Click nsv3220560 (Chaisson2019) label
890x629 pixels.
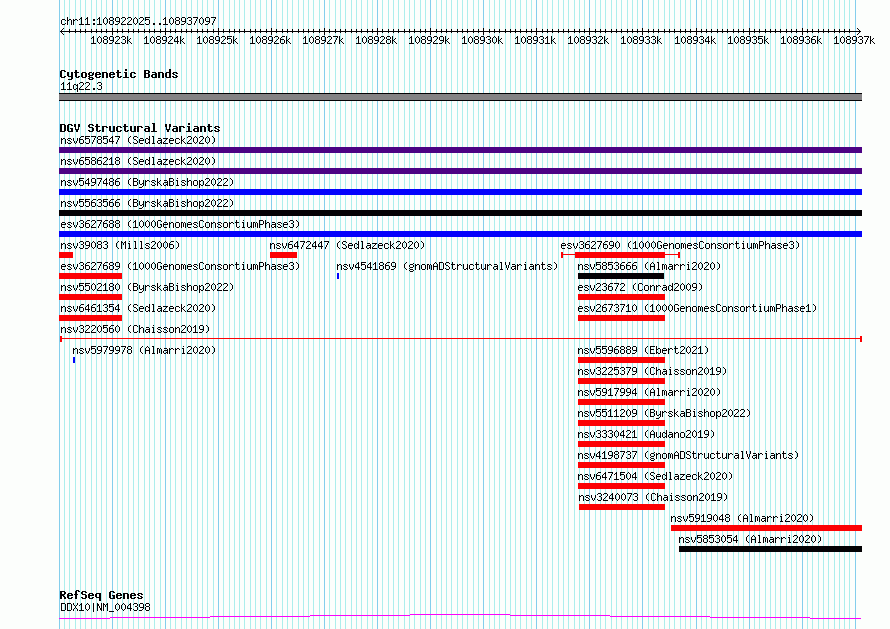coord(135,329)
